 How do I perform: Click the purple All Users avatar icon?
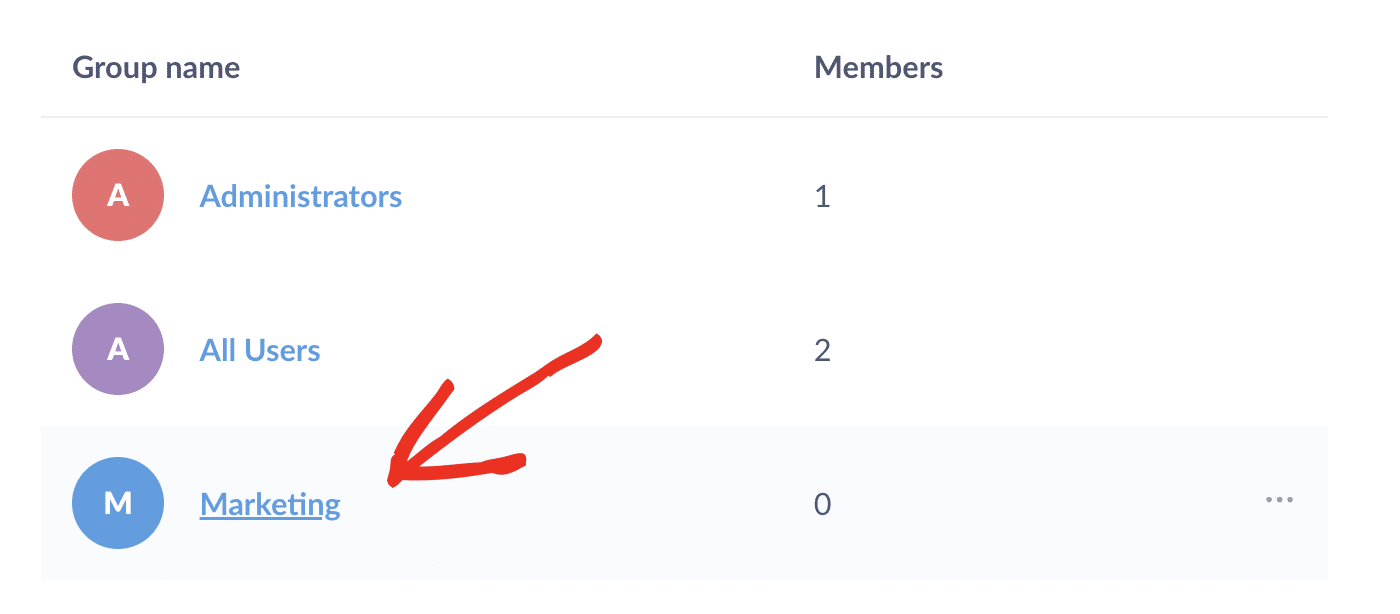tap(118, 349)
